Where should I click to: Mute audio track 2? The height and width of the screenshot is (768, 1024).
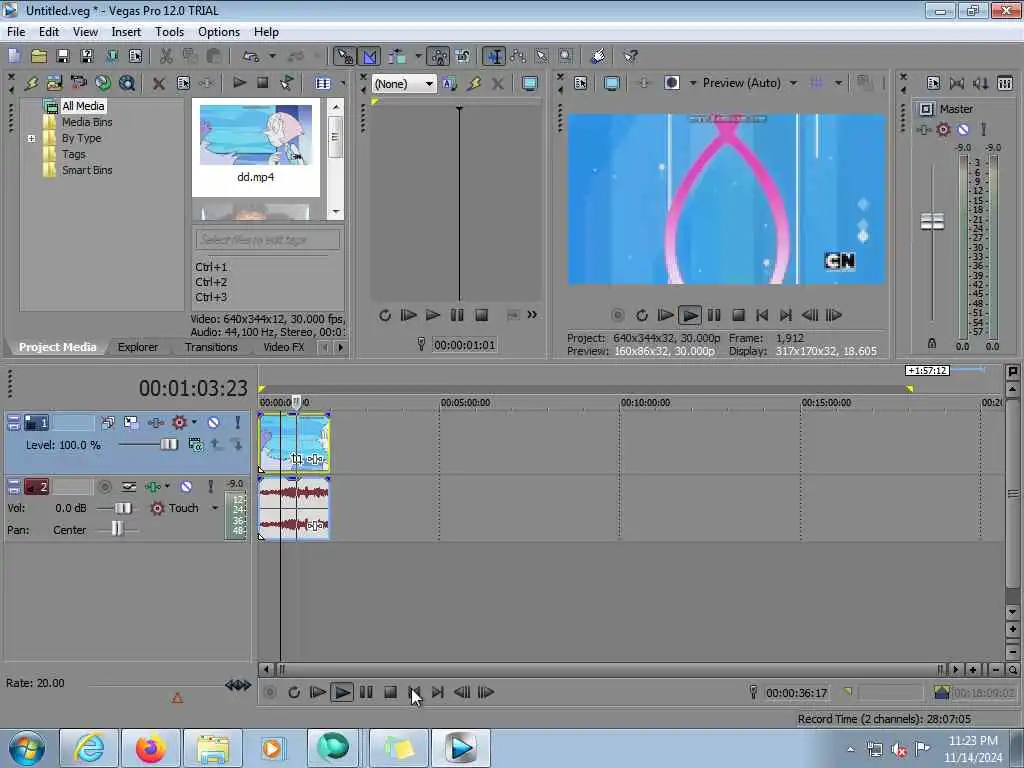tap(186, 487)
